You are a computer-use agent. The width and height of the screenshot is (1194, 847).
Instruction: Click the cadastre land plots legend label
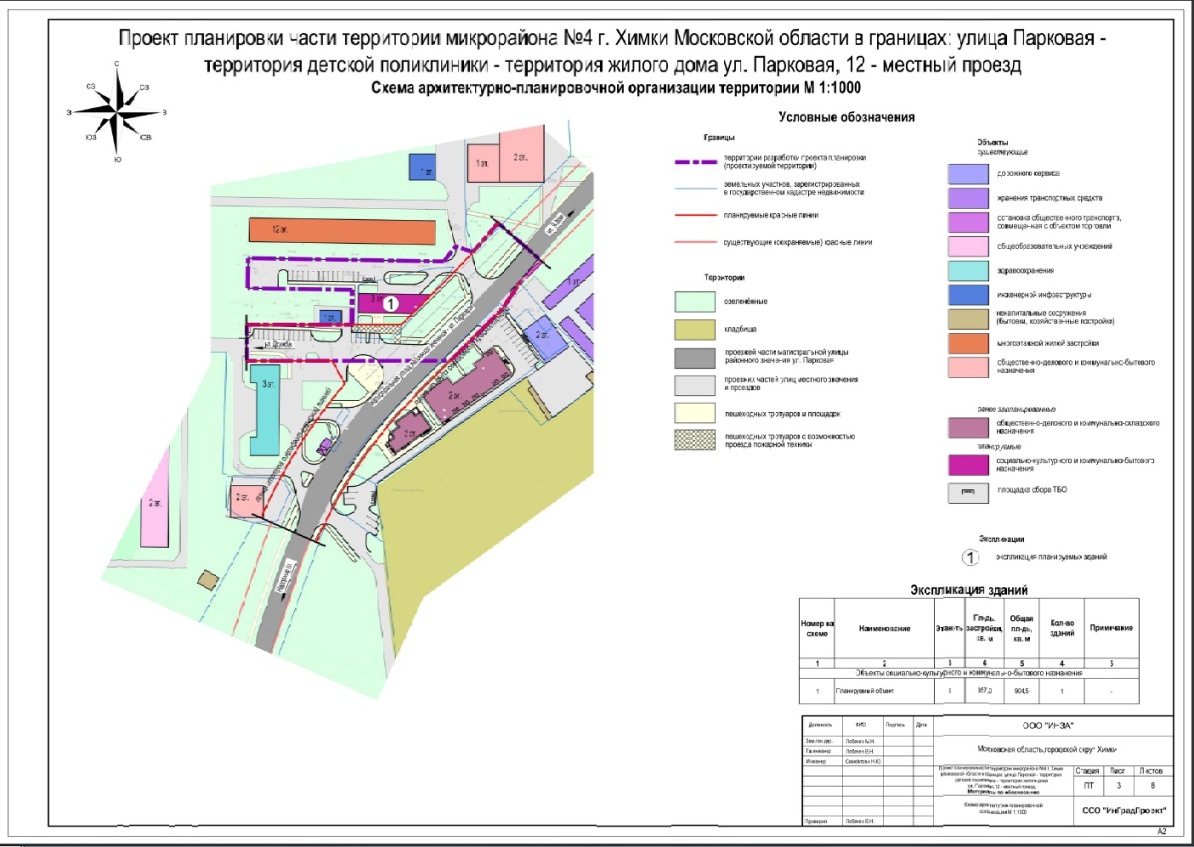[793, 188]
